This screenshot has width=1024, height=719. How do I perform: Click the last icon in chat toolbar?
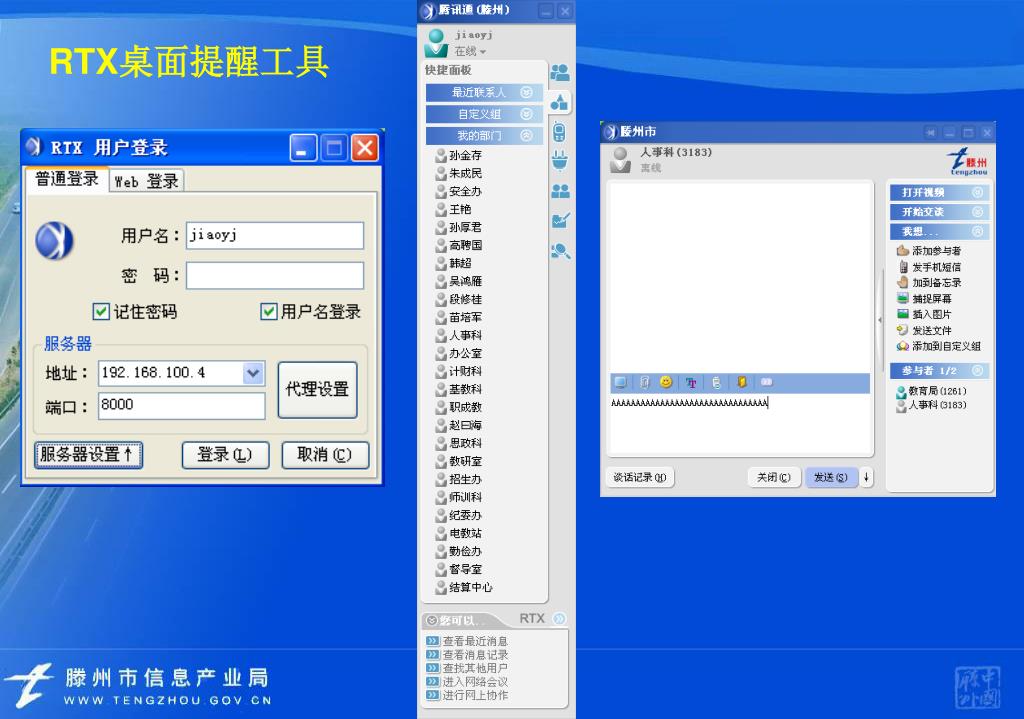pyautogui.click(x=767, y=381)
